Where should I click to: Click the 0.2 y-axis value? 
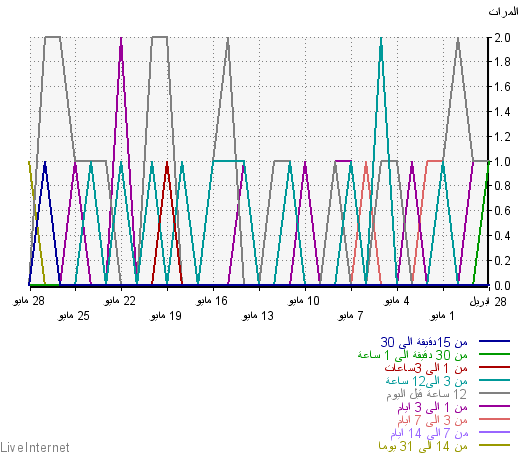click(502, 260)
